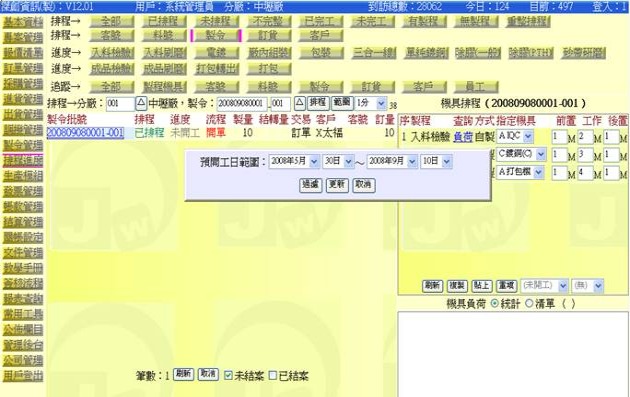The image size is (630, 397).
Task: Click the 過濾 button in the date range dialog
Action: [311, 184]
